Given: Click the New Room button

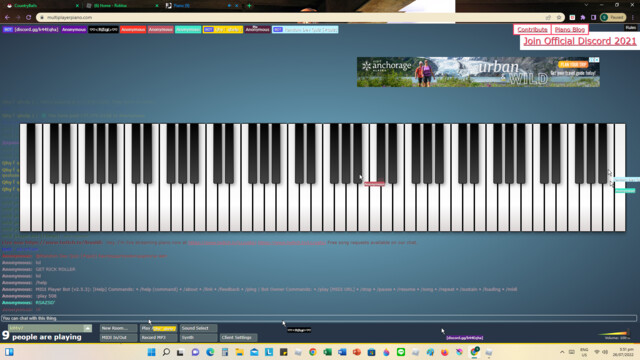Looking at the screenshot, I should click(x=118, y=328).
